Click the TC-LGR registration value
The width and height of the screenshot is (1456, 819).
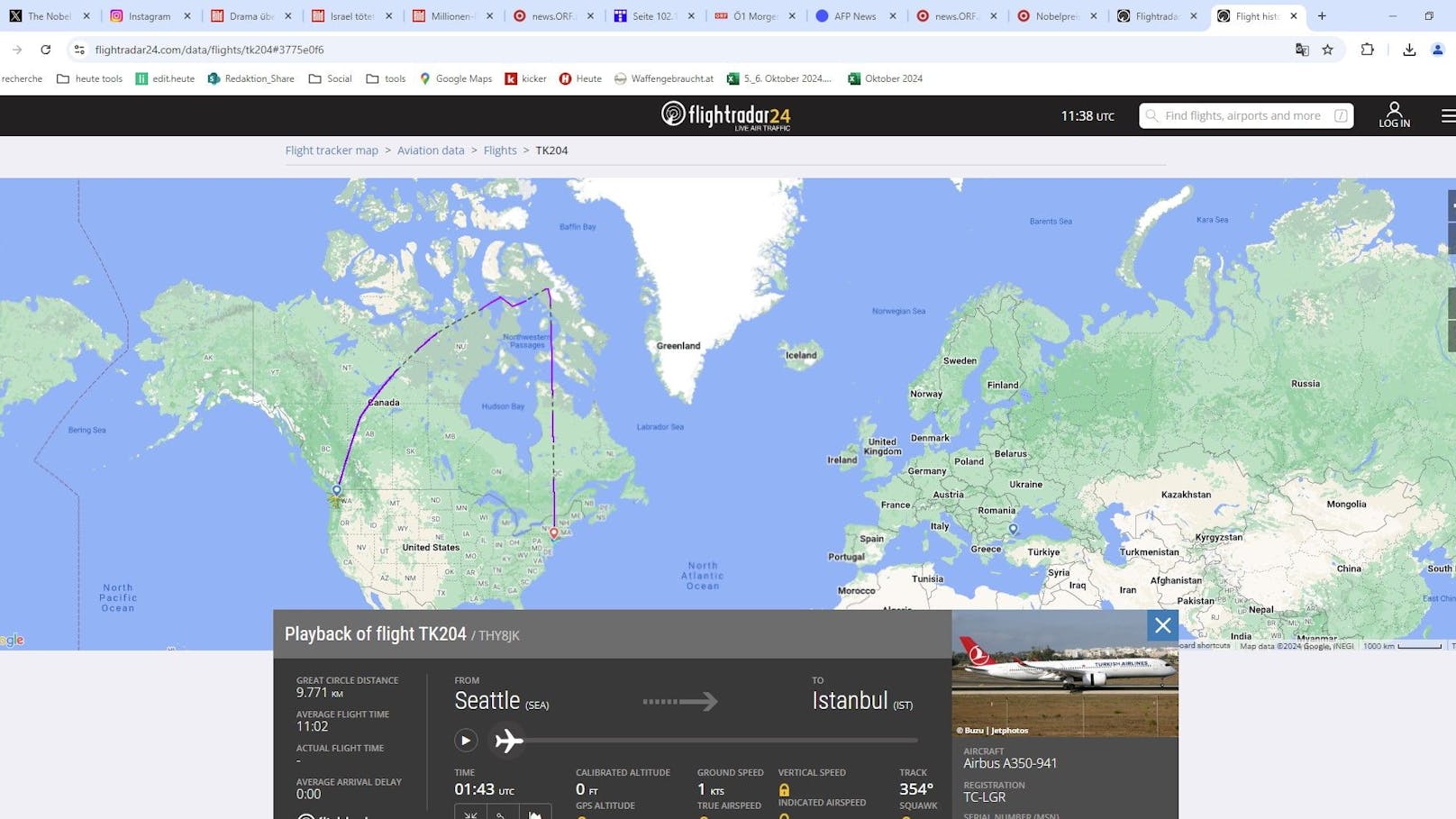[984, 797]
